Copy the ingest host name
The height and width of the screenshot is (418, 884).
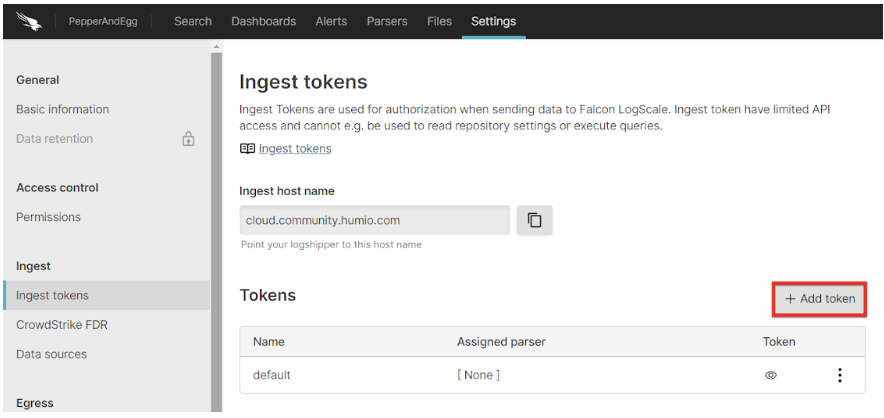tap(534, 220)
